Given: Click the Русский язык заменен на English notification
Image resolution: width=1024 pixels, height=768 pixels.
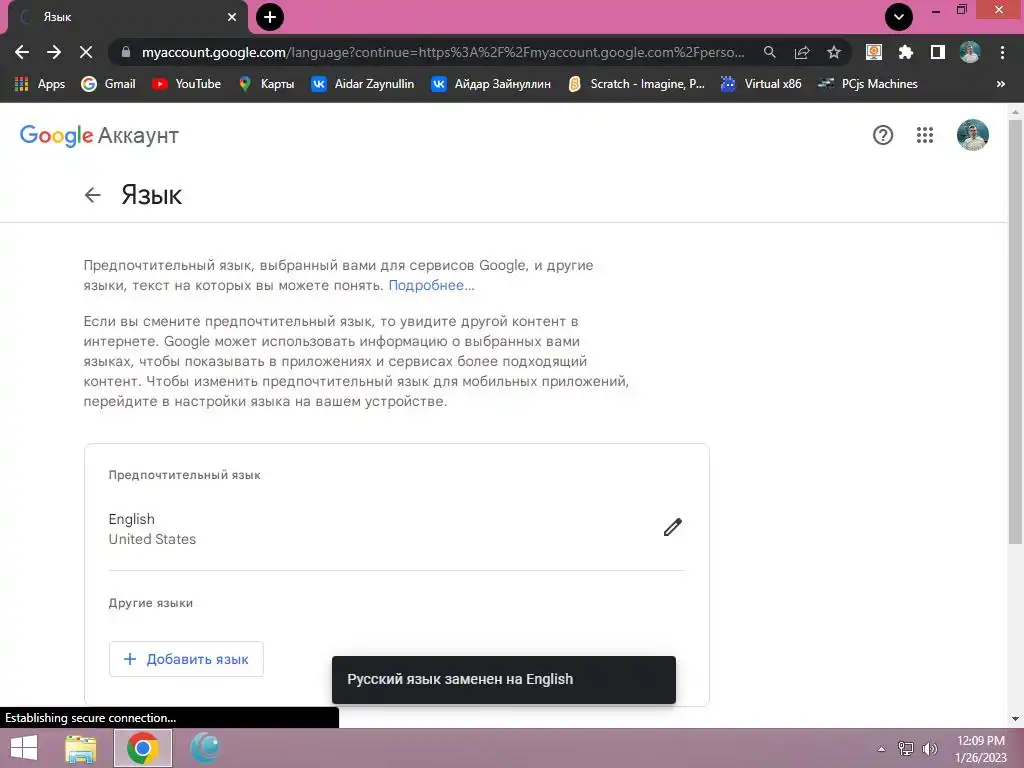Looking at the screenshot, I should pyautogui.click(x=504, y=680).
